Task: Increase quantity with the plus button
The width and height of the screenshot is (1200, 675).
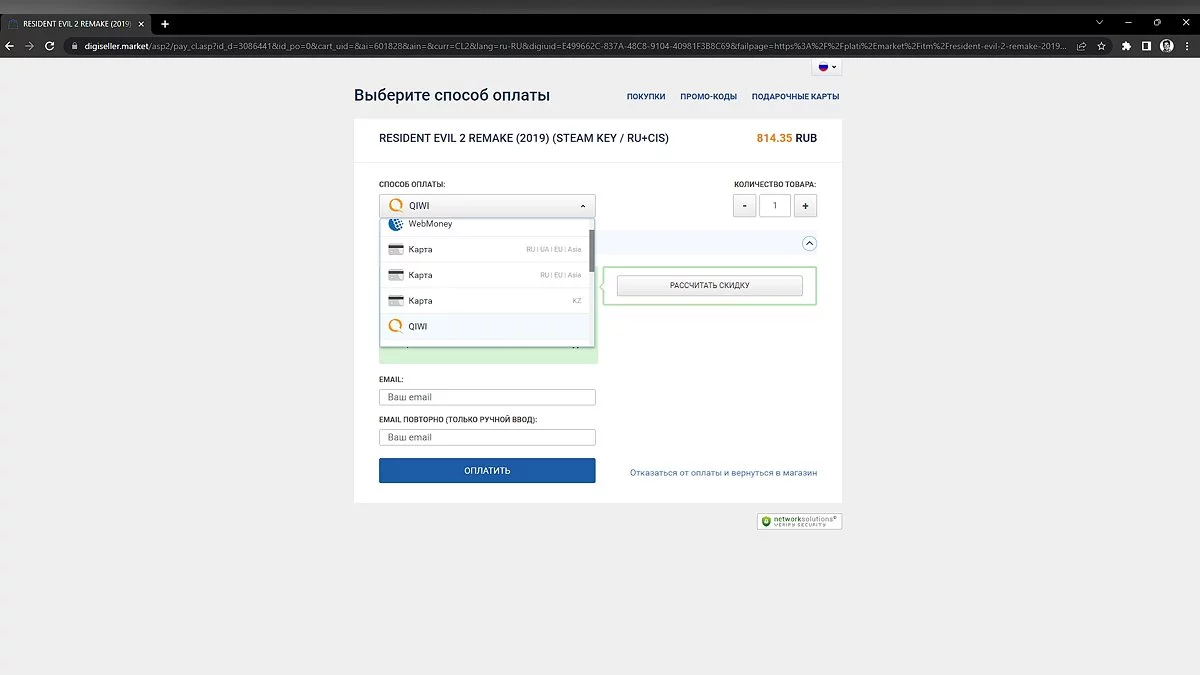Action: (x=806, y=206)
